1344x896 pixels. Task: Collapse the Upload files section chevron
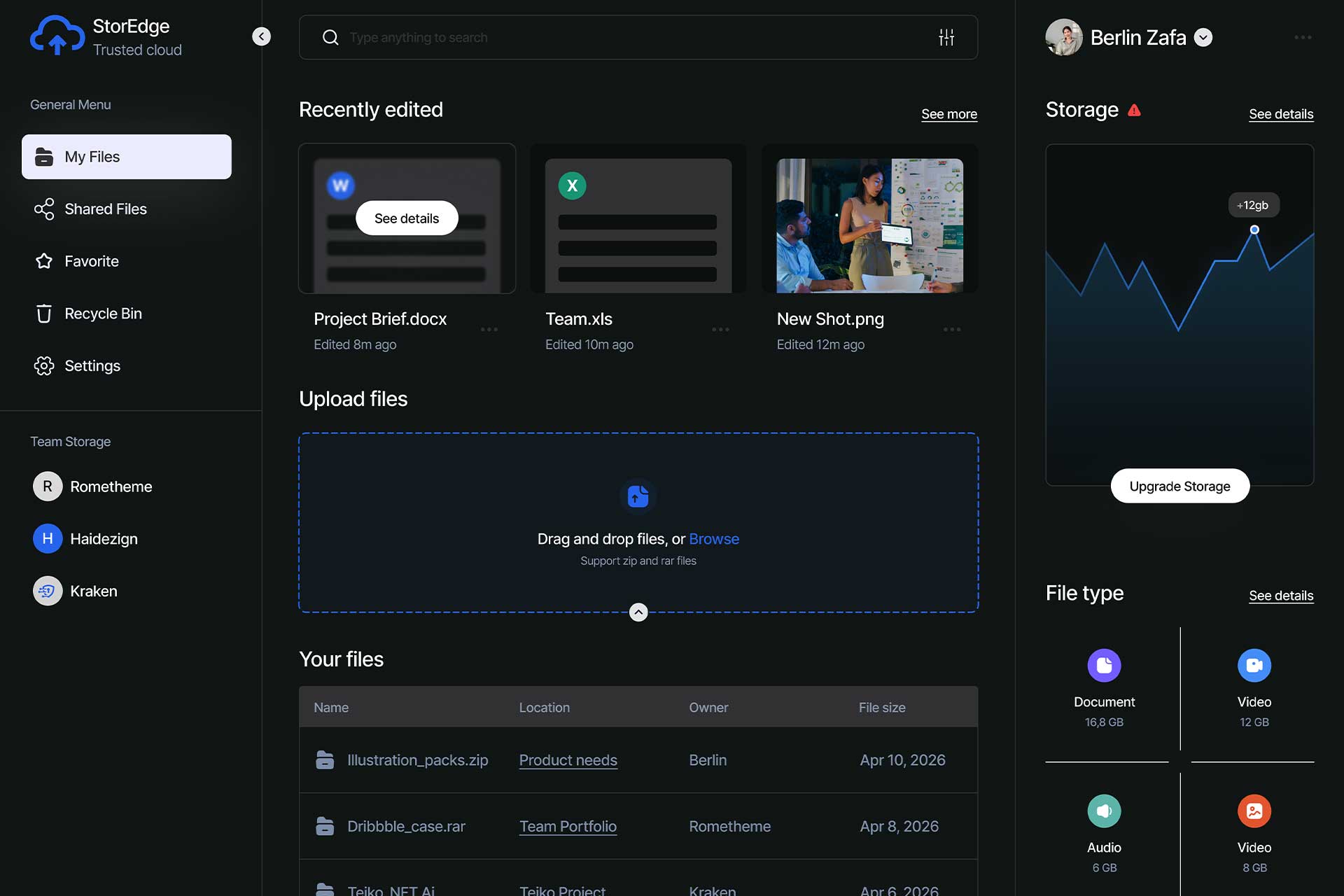pos(638,612)
